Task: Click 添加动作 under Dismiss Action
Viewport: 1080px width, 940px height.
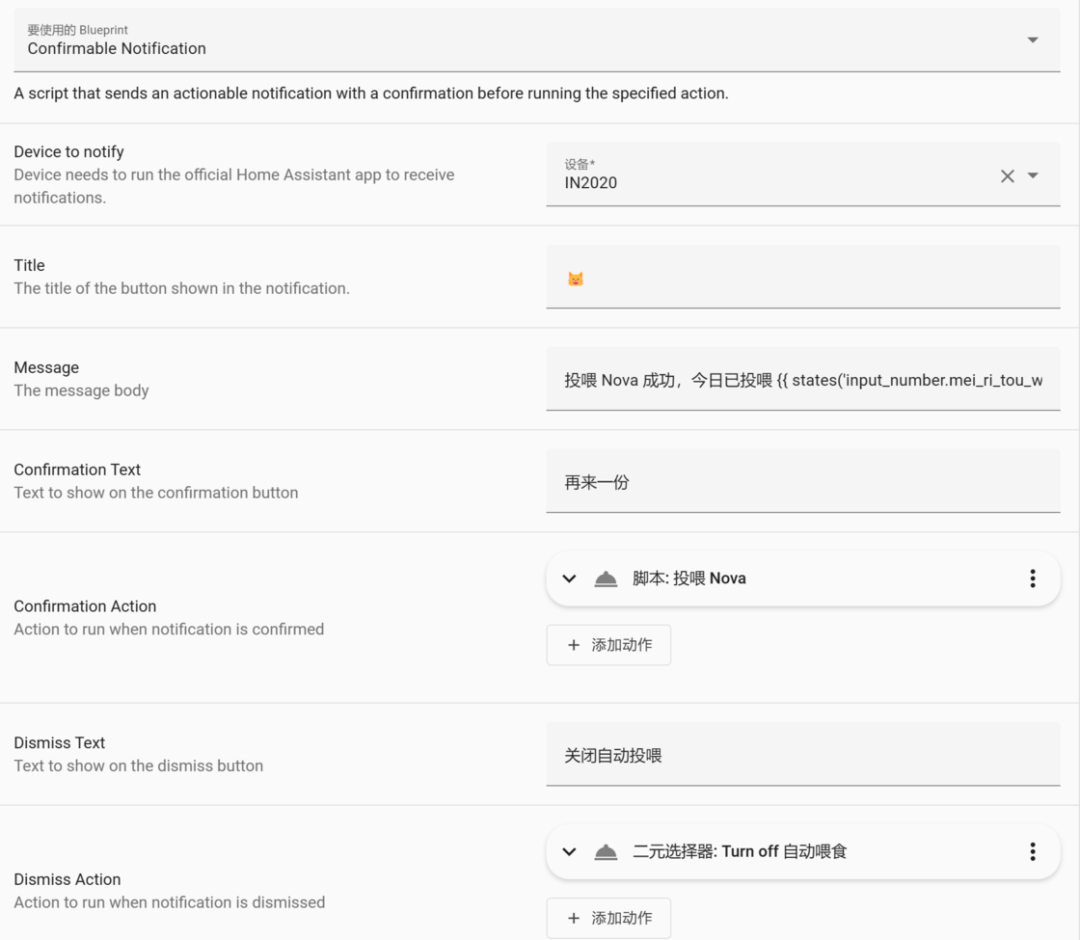Action: pyautogui.click(x=621, y=918)
